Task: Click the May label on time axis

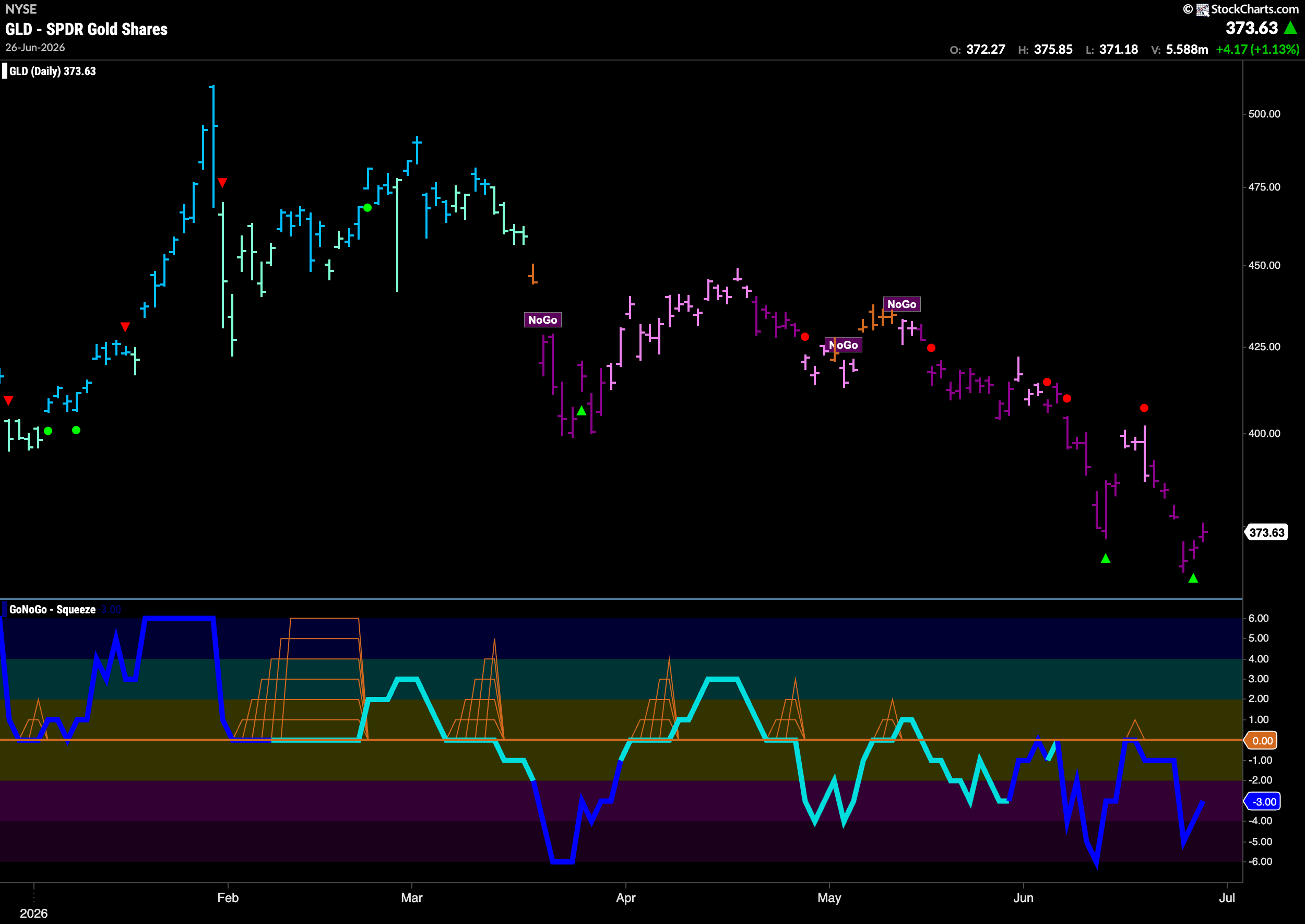Action: point(829,898)
